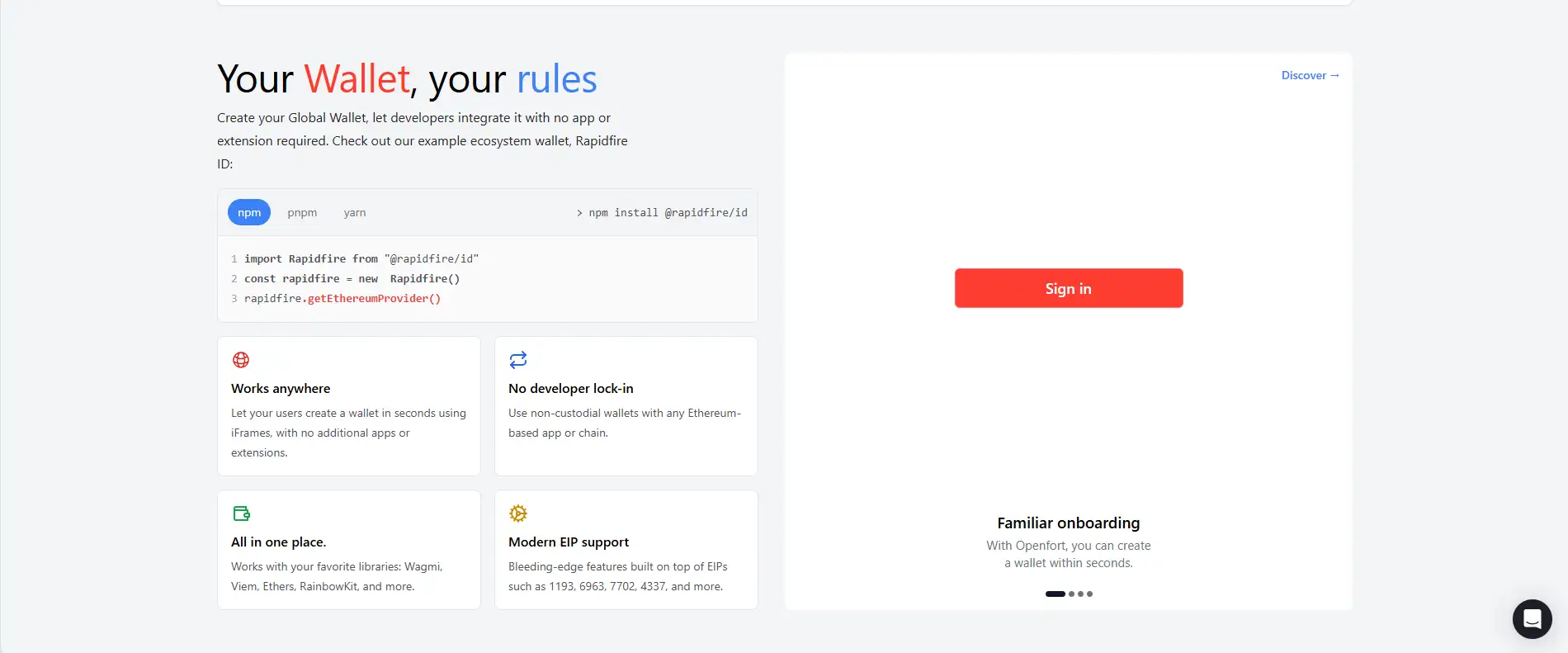Click the active first carousel indicator pill

pyautogui.click(x=1055, y=594)
